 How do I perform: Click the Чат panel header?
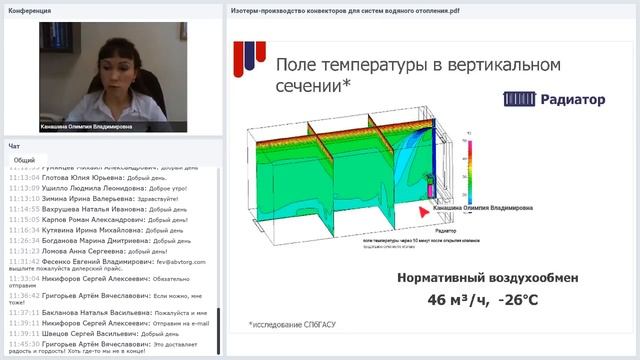pyautogui.click(x=14, y=146)
